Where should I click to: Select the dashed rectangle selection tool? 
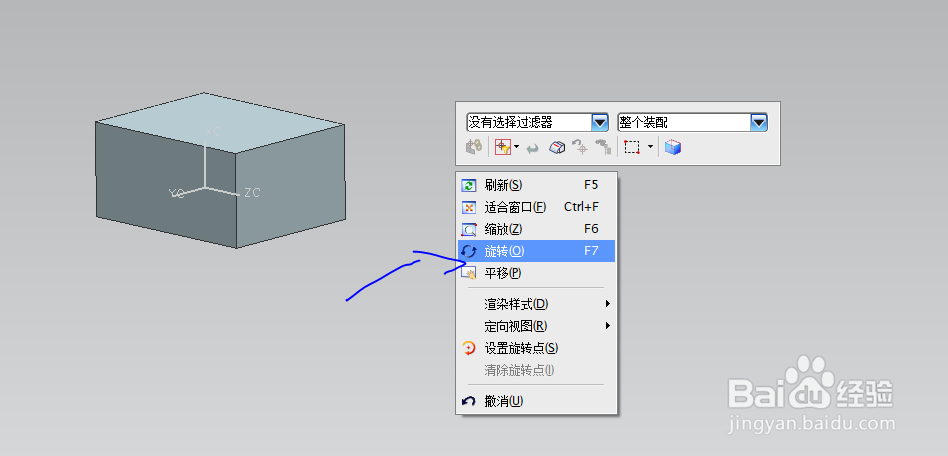pos(632,147)
